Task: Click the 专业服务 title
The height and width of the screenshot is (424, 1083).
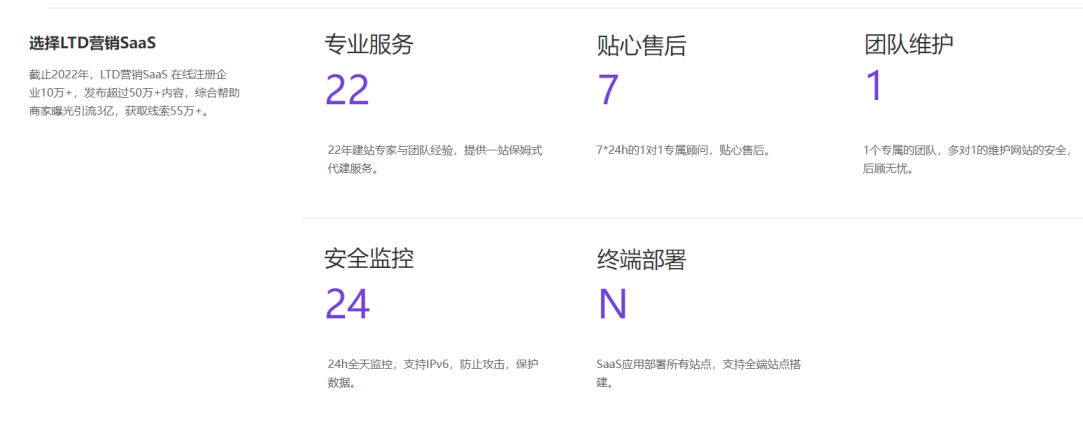Action: 368,44
